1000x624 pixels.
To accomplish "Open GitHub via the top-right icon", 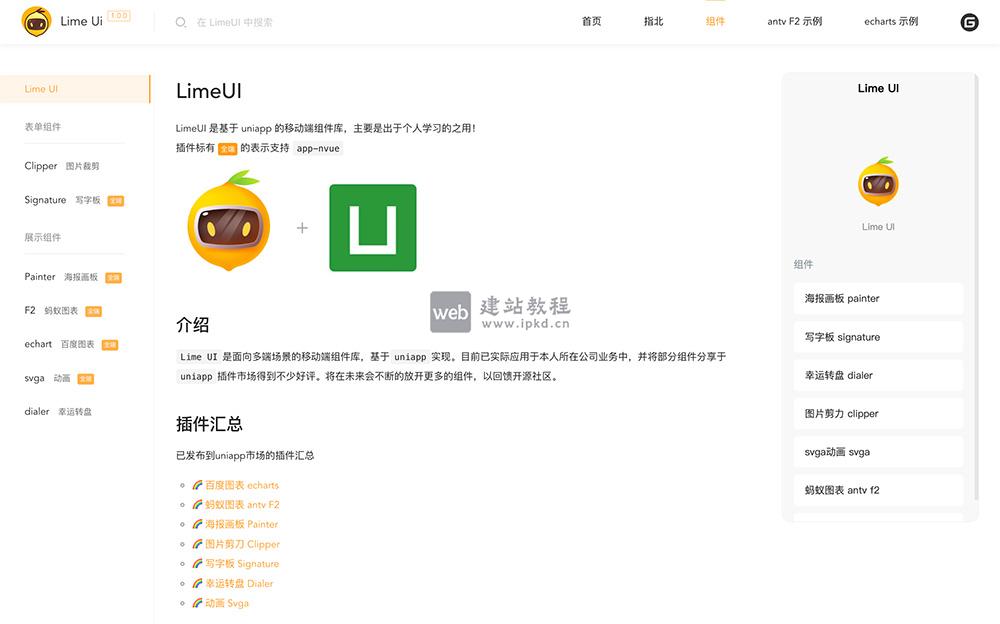I will point(969,20).
